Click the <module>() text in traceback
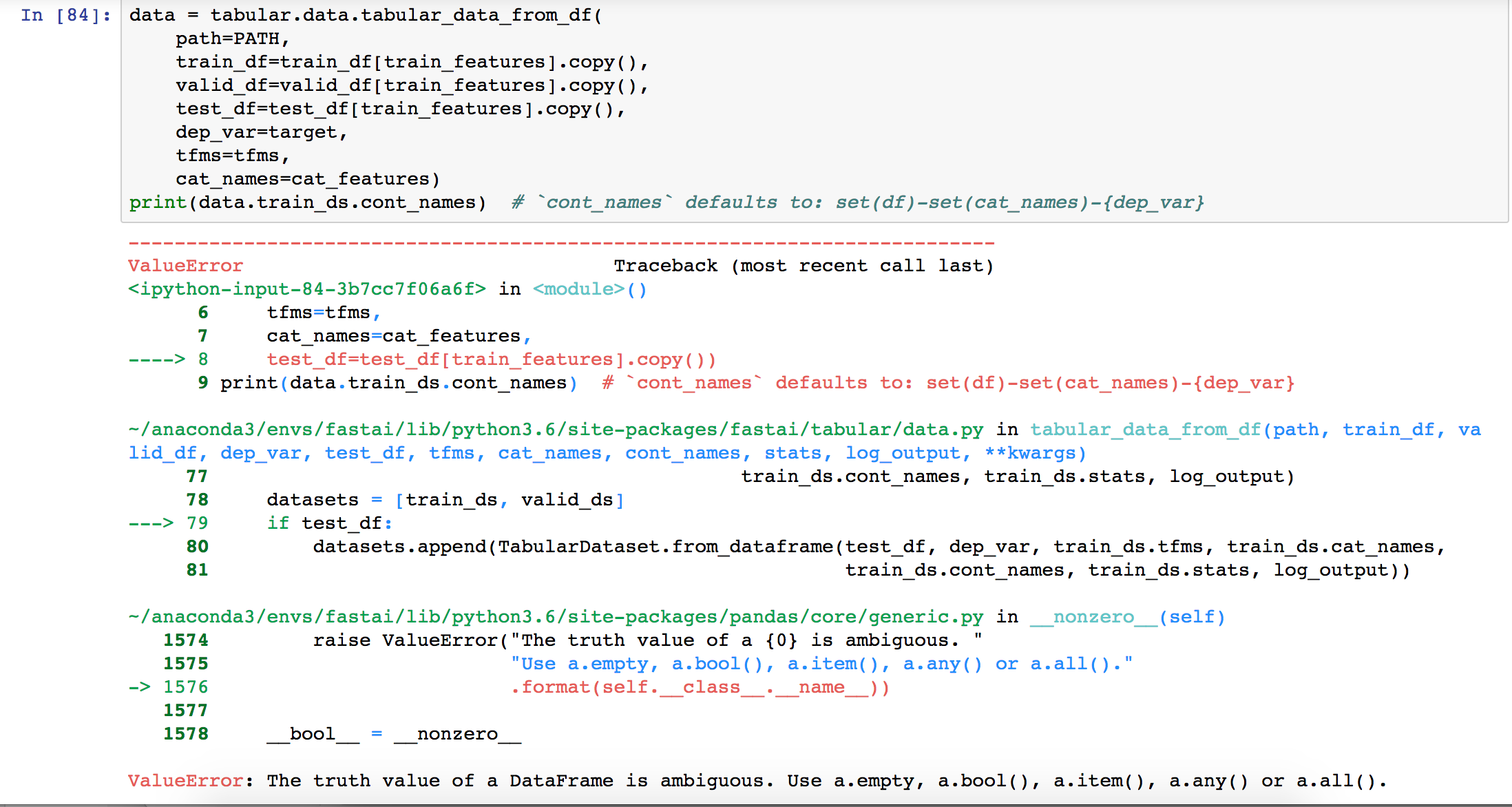The image size is (1512, 807). [x=589, y=289]
